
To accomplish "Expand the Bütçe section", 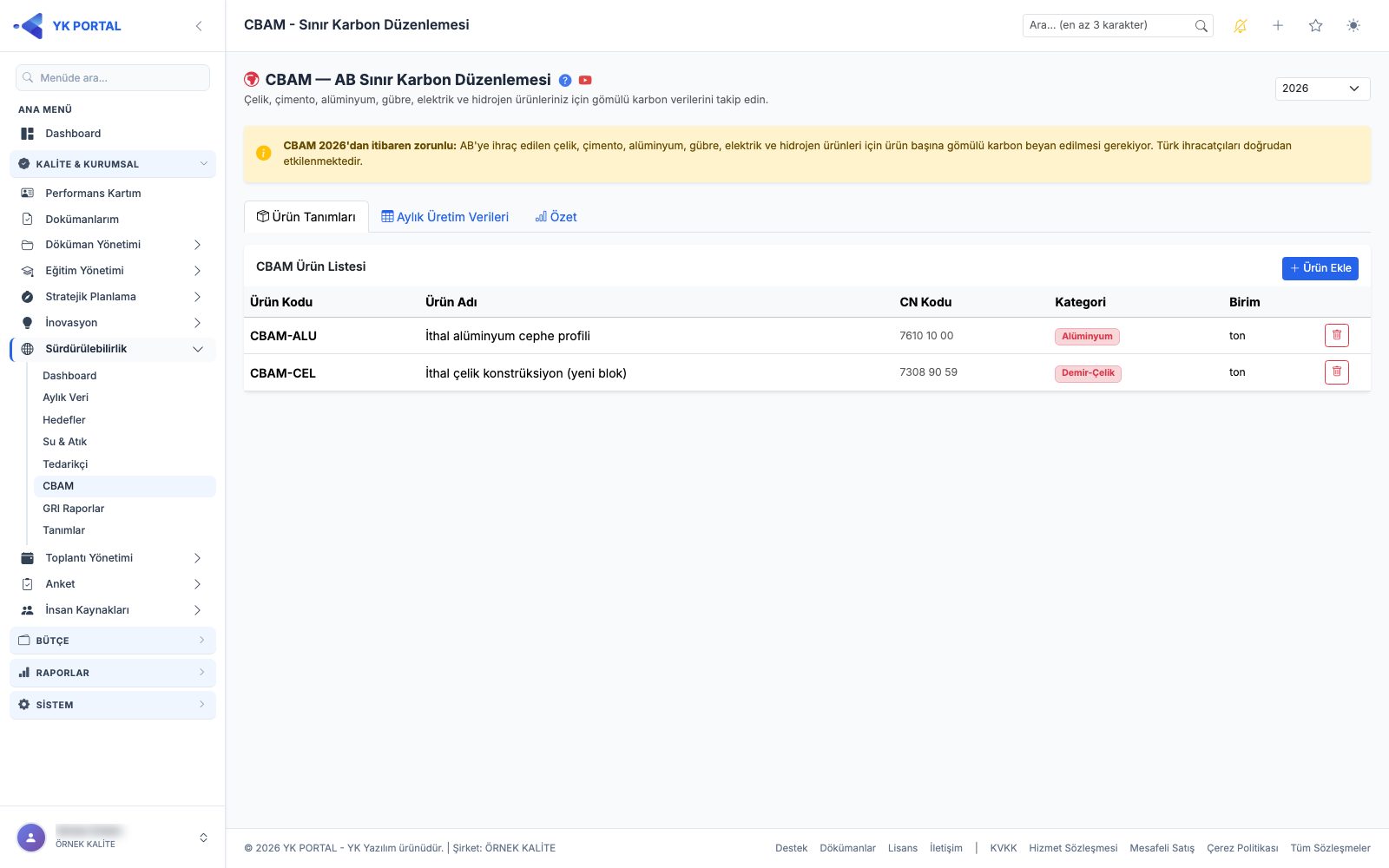I will [x=113, y=641].
